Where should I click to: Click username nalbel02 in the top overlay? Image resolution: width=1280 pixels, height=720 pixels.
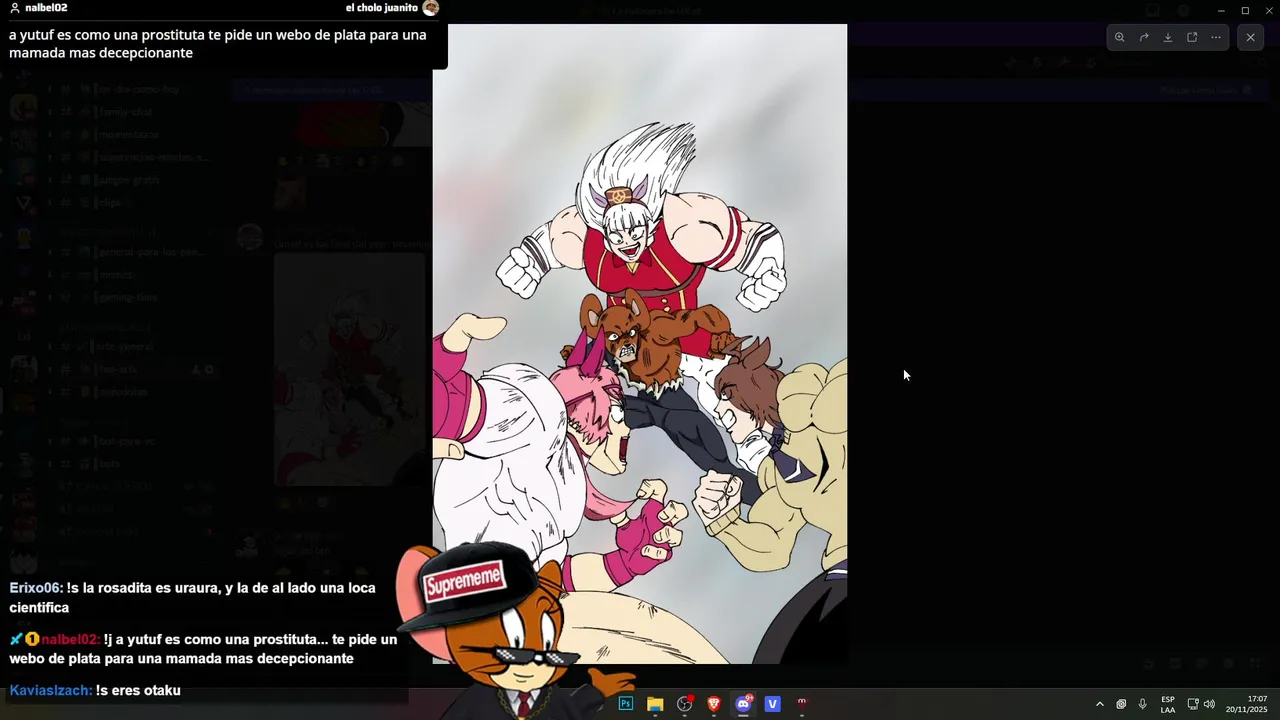(46, 8)
